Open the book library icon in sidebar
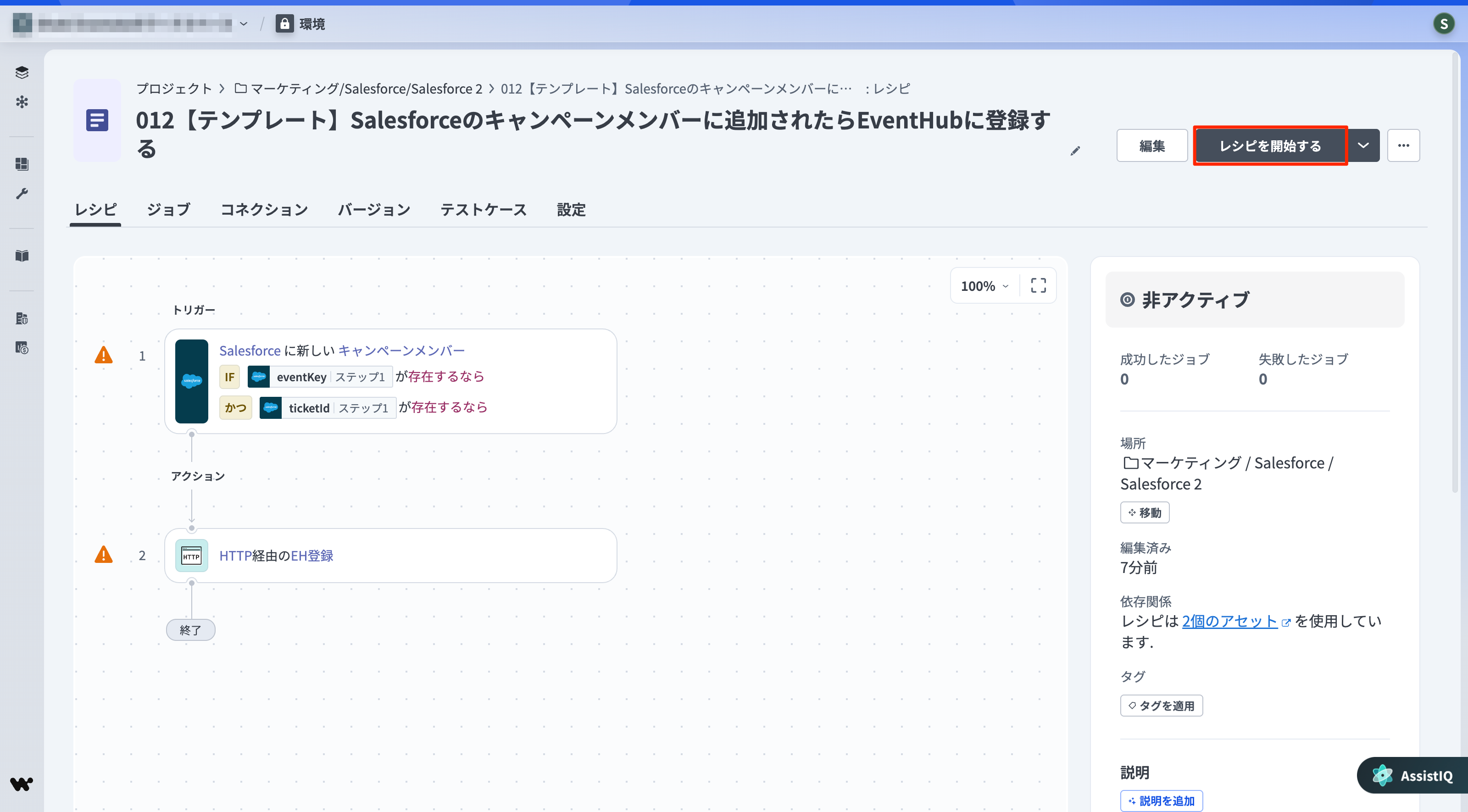 click(x=22, y=256)
